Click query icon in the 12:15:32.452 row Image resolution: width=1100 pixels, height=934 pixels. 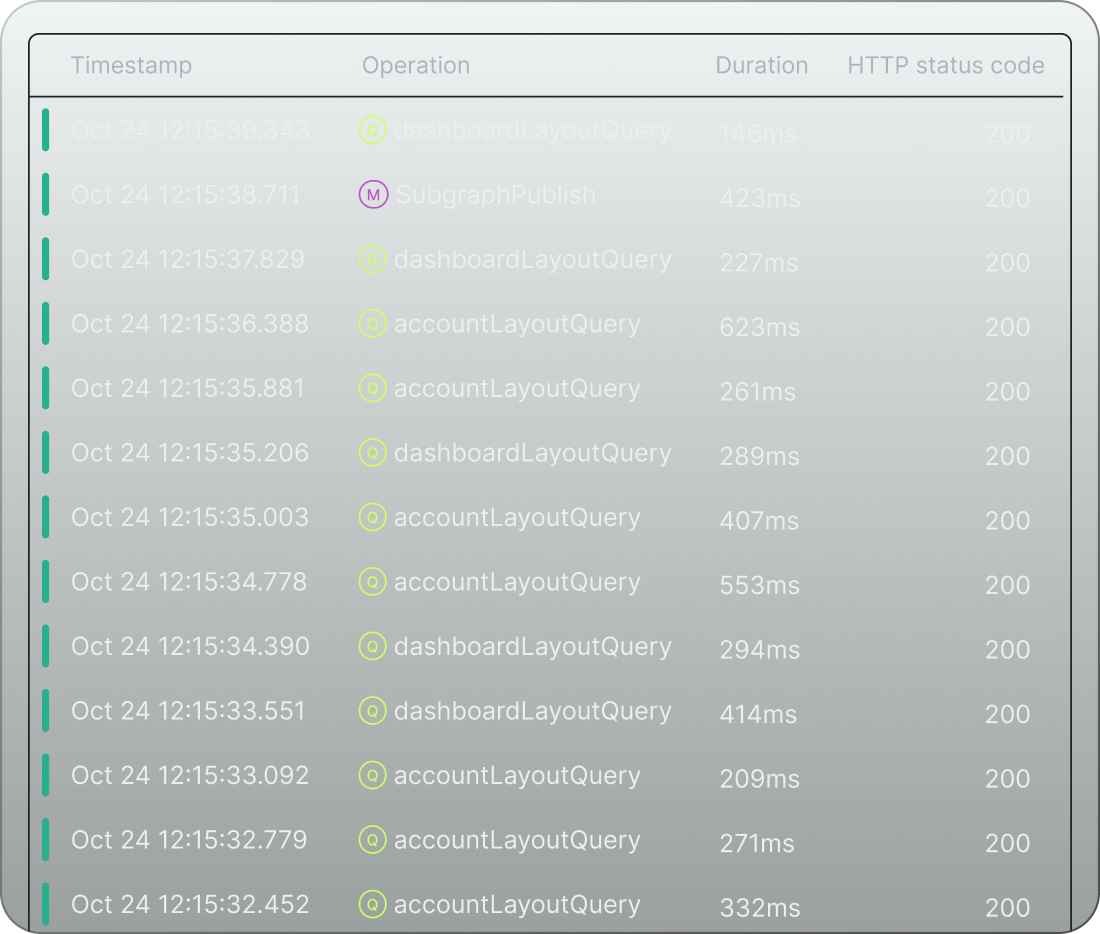point(372,905)
